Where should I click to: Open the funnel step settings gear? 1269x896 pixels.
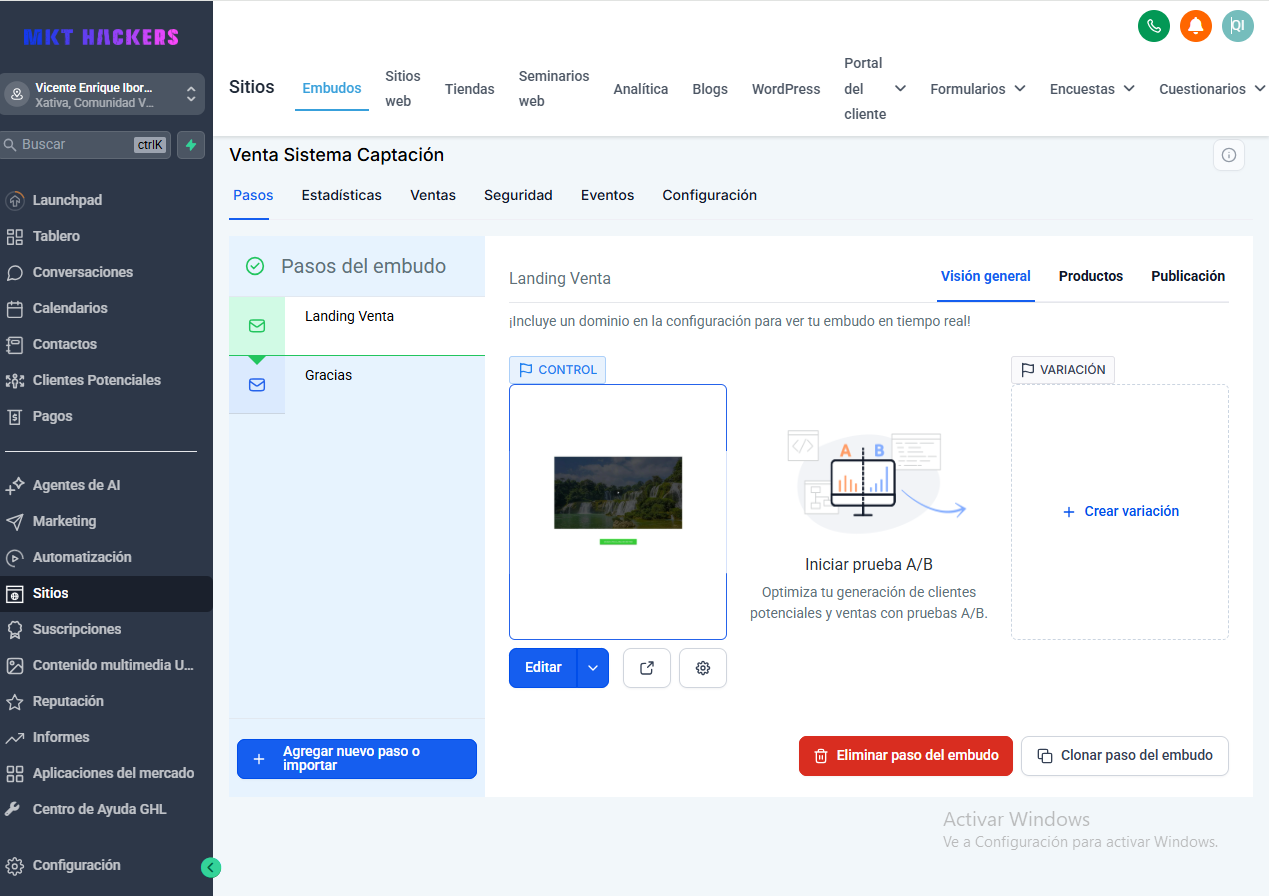click(702, 667)
